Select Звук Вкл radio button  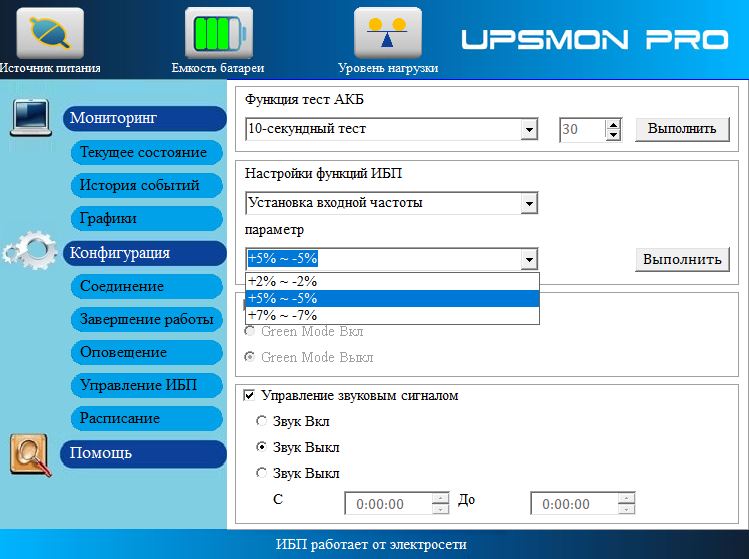pos(261,421)
